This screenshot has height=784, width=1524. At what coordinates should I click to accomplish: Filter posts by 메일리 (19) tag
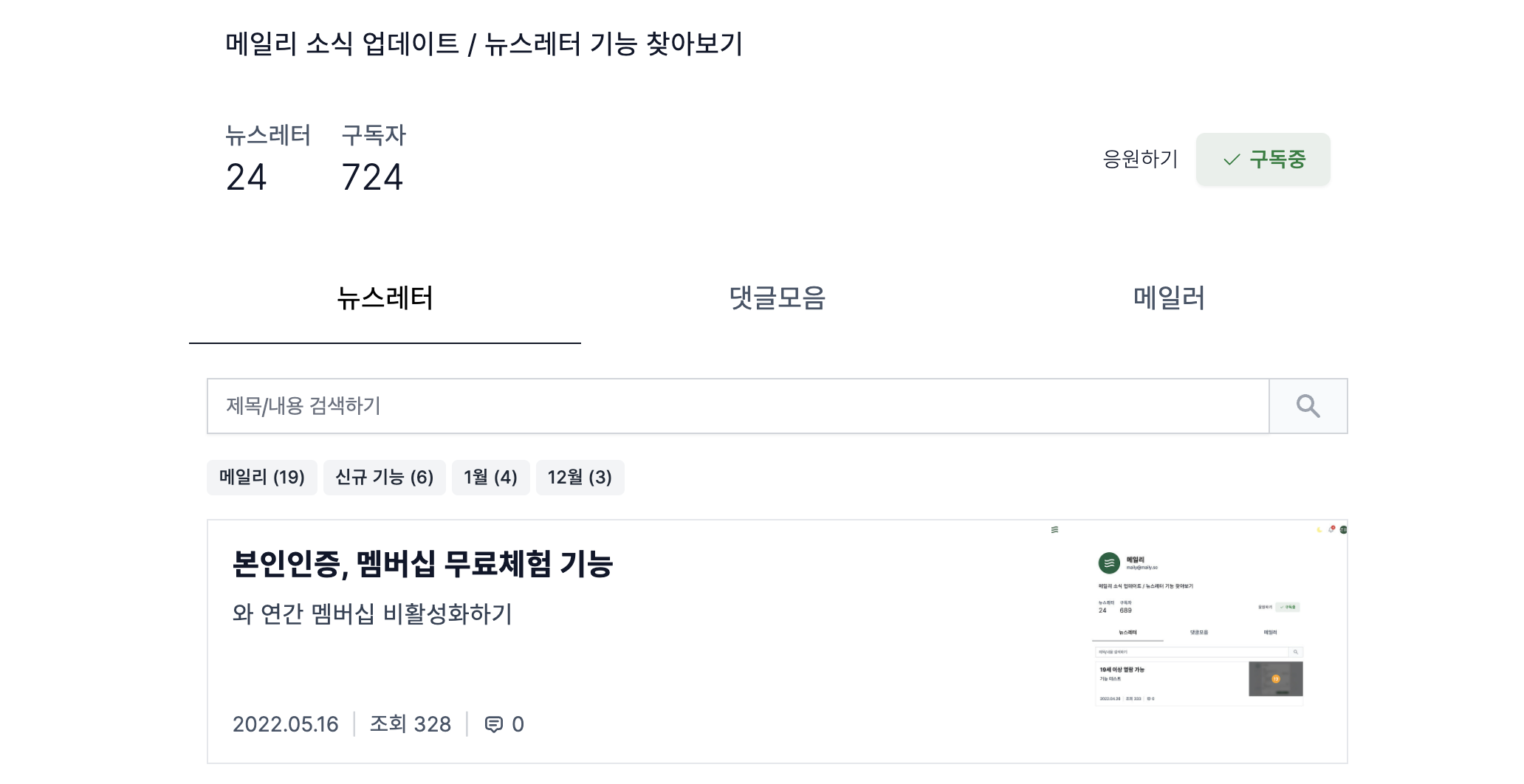coord(261,478)
